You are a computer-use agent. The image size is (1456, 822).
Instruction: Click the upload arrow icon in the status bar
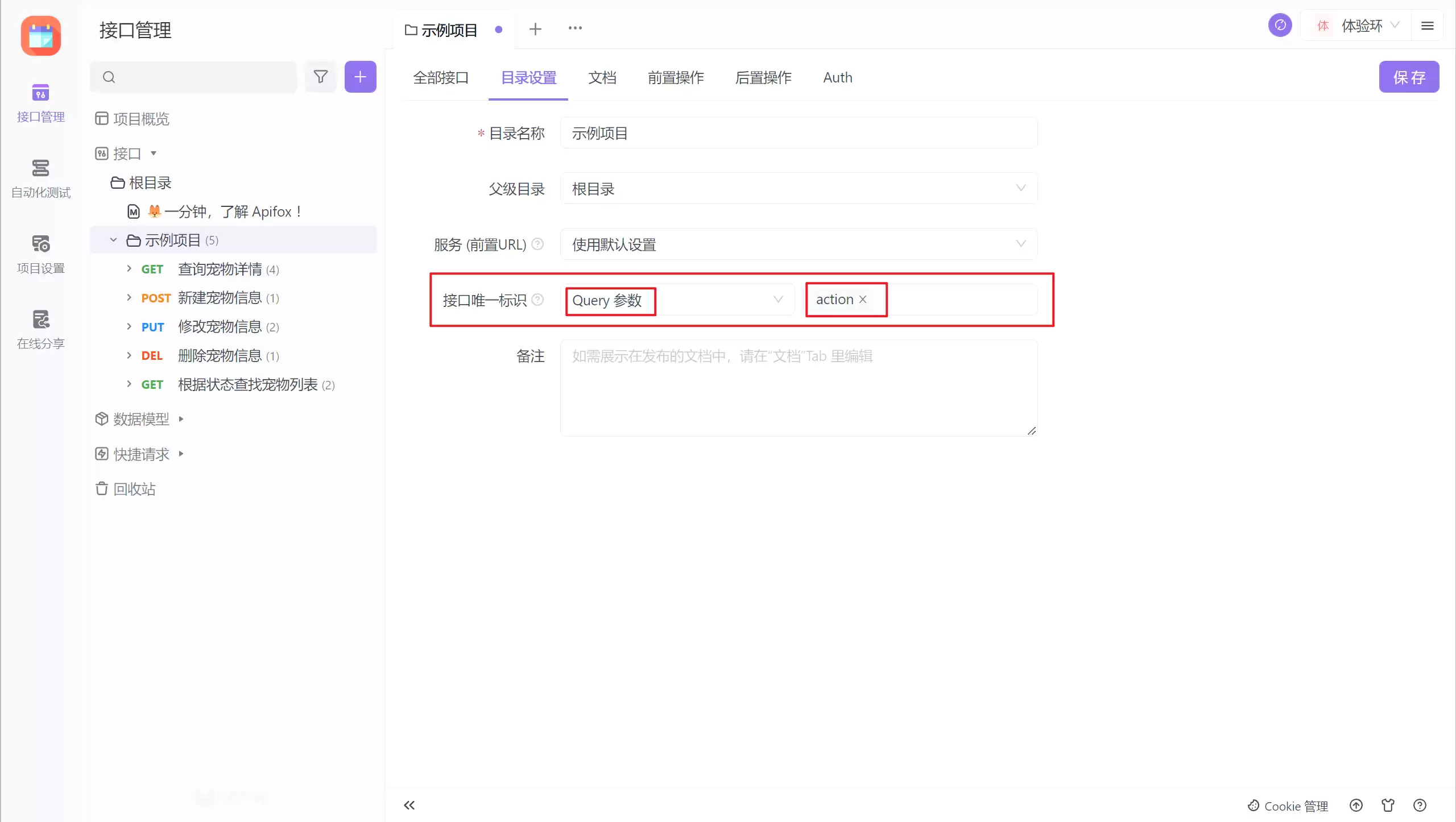1356,806
